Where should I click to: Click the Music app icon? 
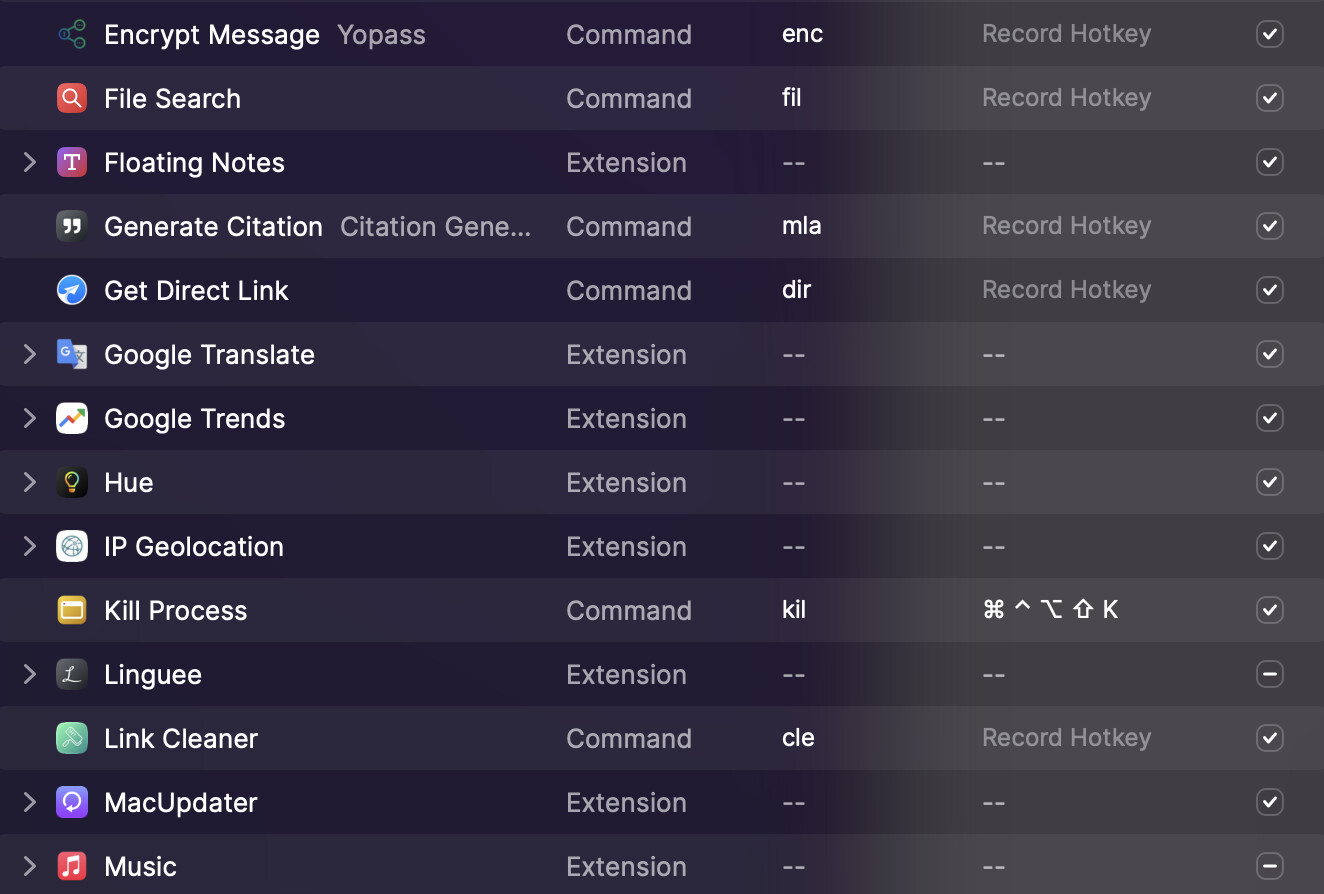pos(72,866)
